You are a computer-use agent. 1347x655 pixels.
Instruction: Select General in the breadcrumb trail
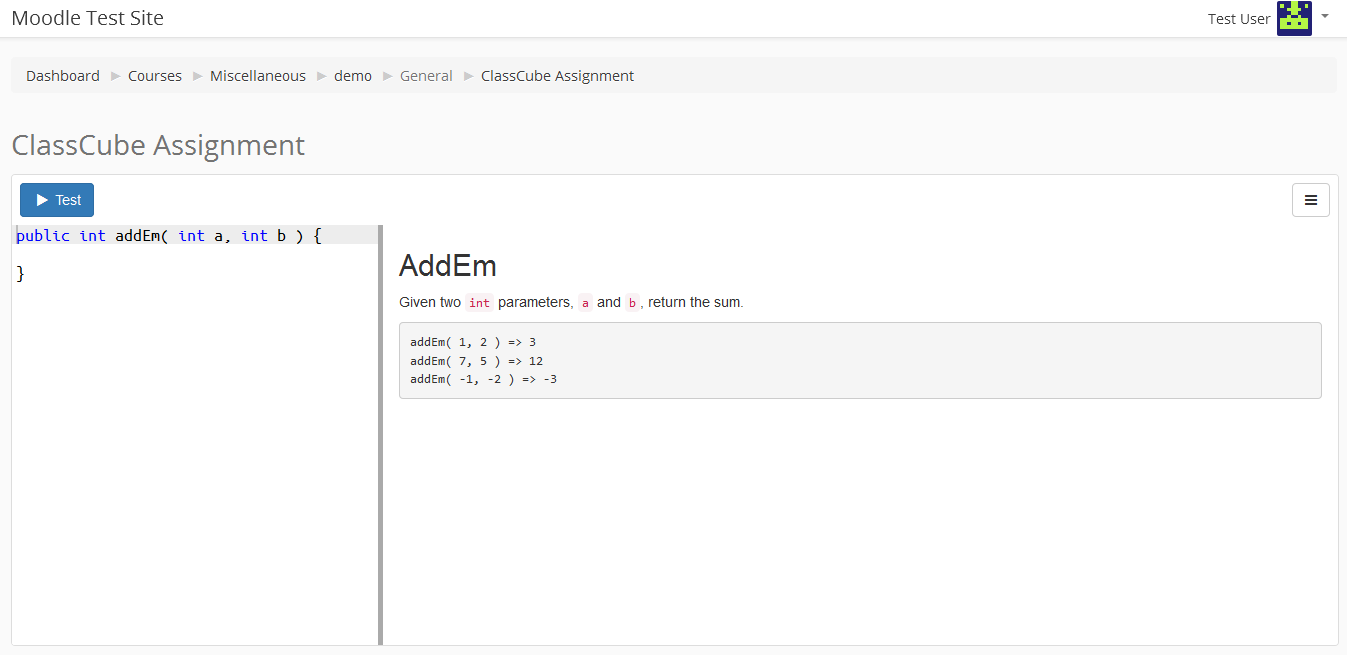[426, 75]
